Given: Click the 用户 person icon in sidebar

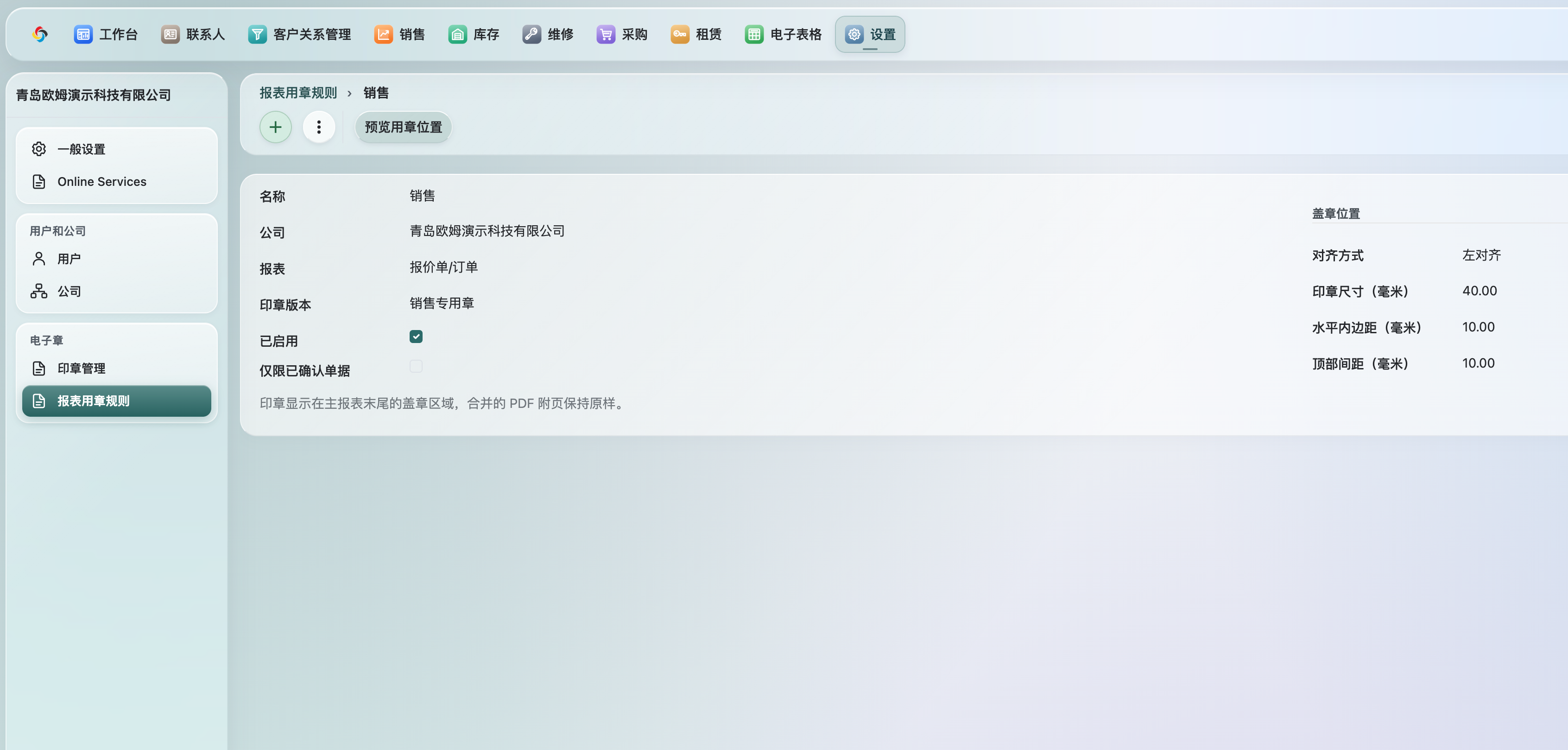Looking at the screenshot, I should click(x=39, y=259).
